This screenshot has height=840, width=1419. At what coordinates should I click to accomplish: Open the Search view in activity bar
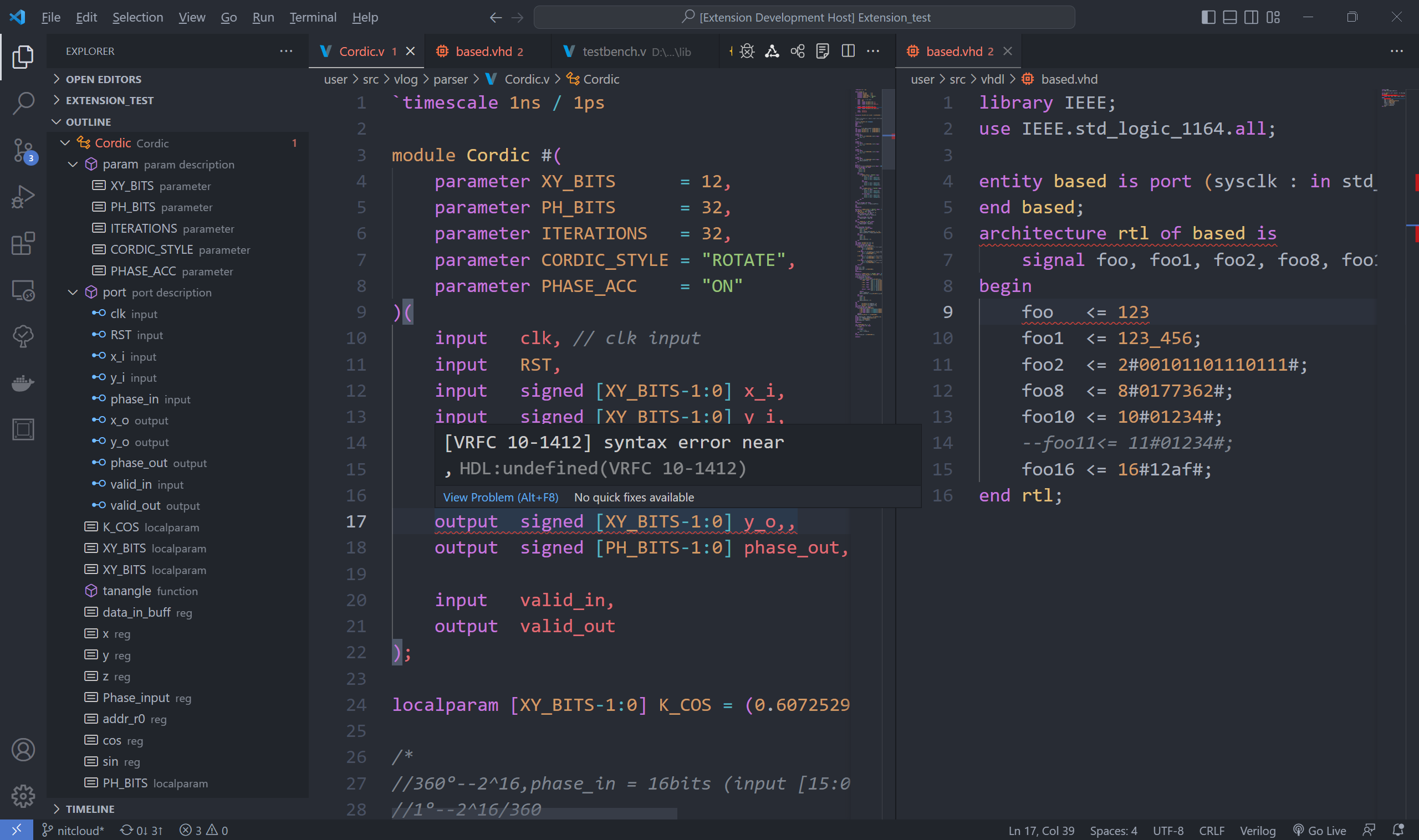pyautogui.click(x=23, y=104)
